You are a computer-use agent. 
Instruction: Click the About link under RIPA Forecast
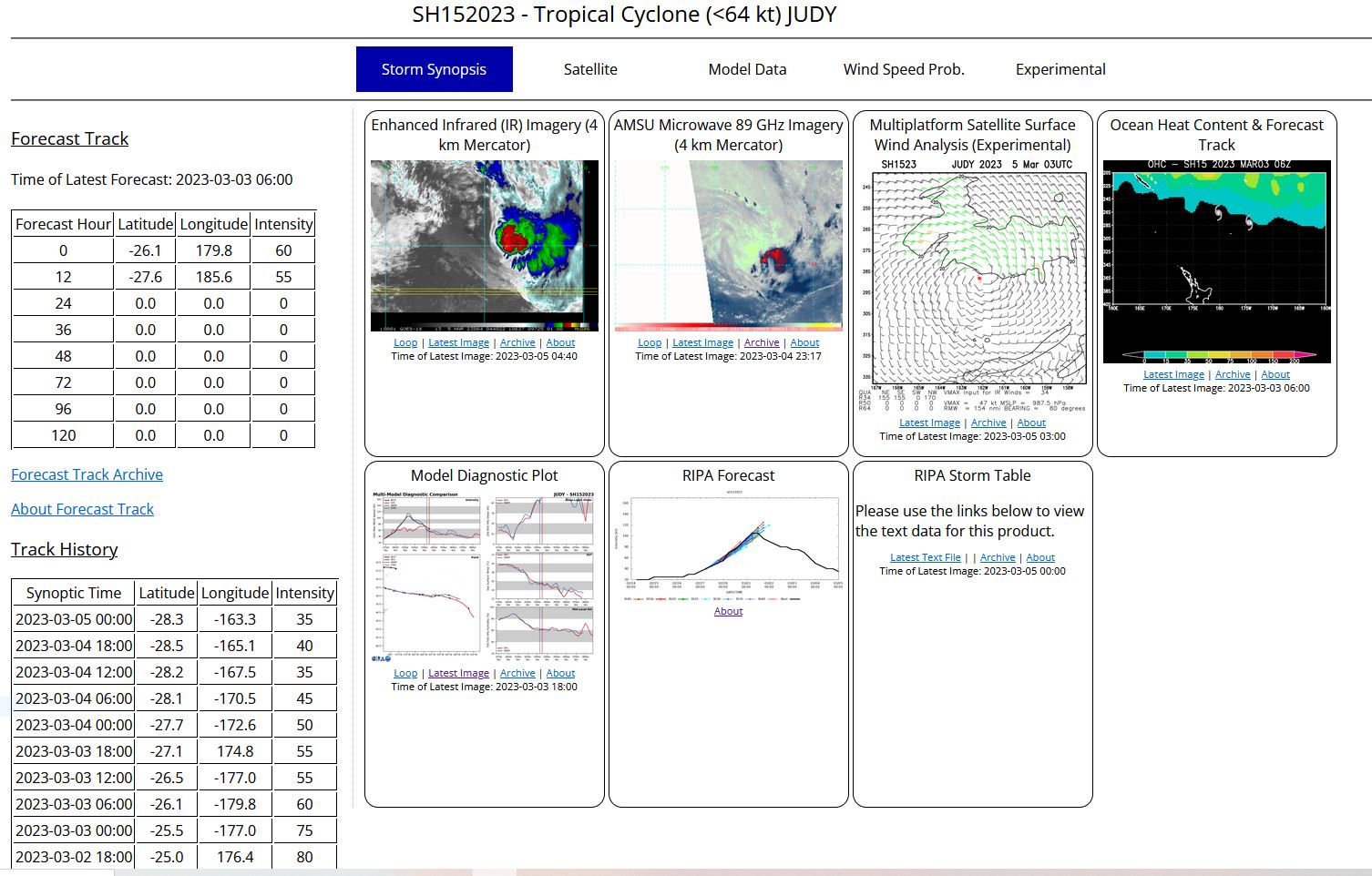click(x=728, y=611)
